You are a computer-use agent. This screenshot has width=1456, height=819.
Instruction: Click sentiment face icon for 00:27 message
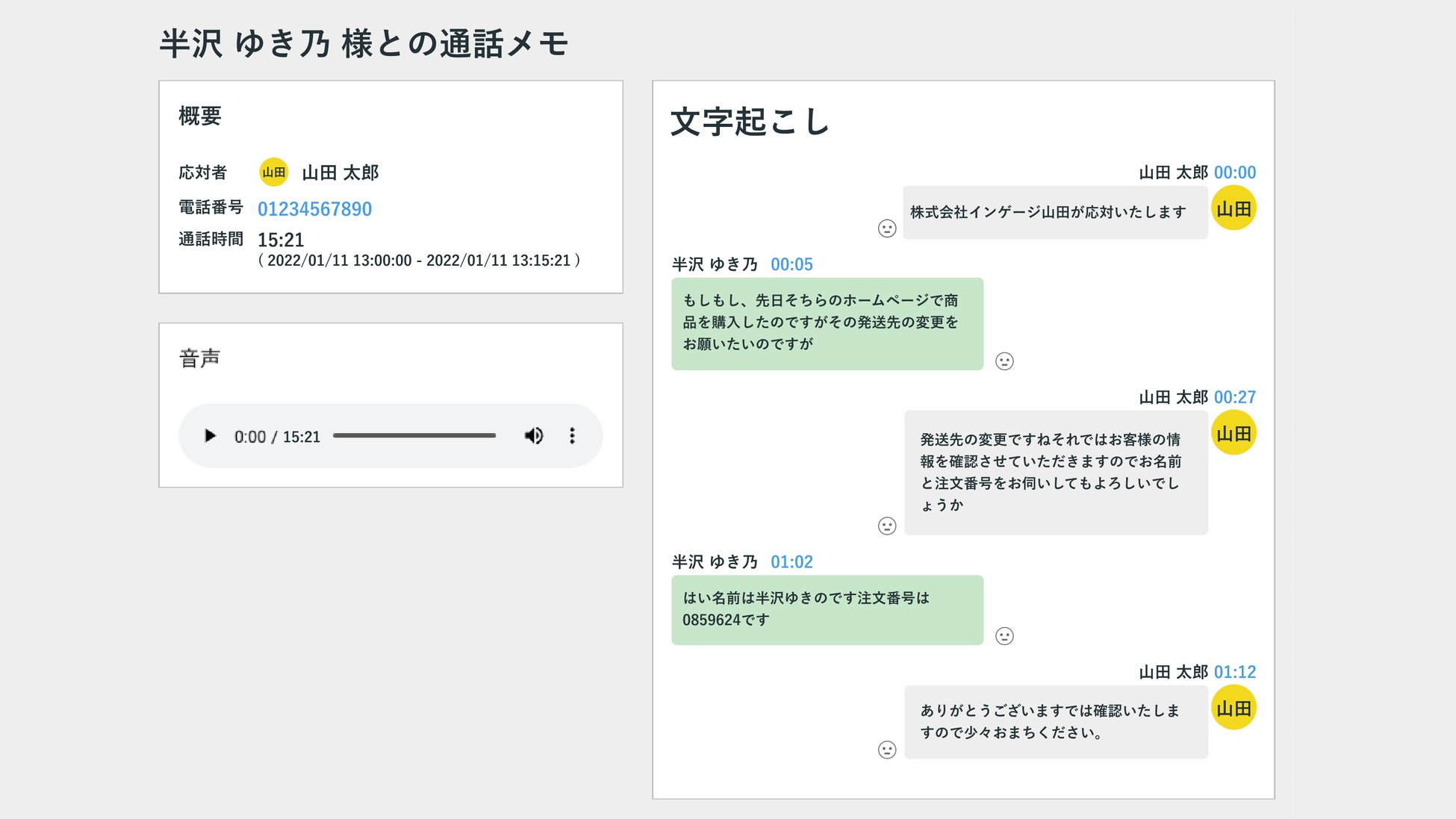tap(887, 526)
